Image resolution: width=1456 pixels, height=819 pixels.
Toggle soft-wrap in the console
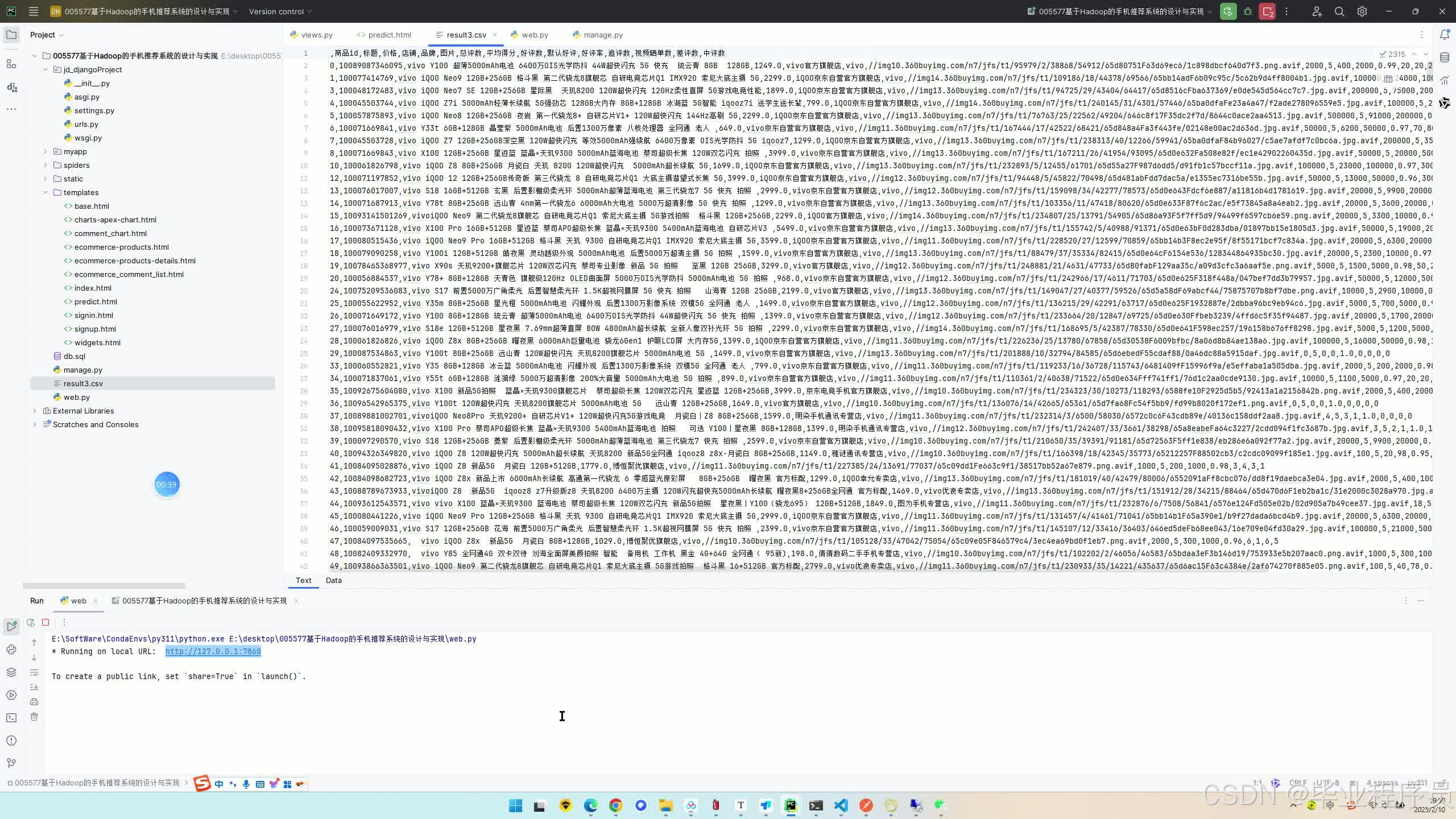tap(34, 672)
